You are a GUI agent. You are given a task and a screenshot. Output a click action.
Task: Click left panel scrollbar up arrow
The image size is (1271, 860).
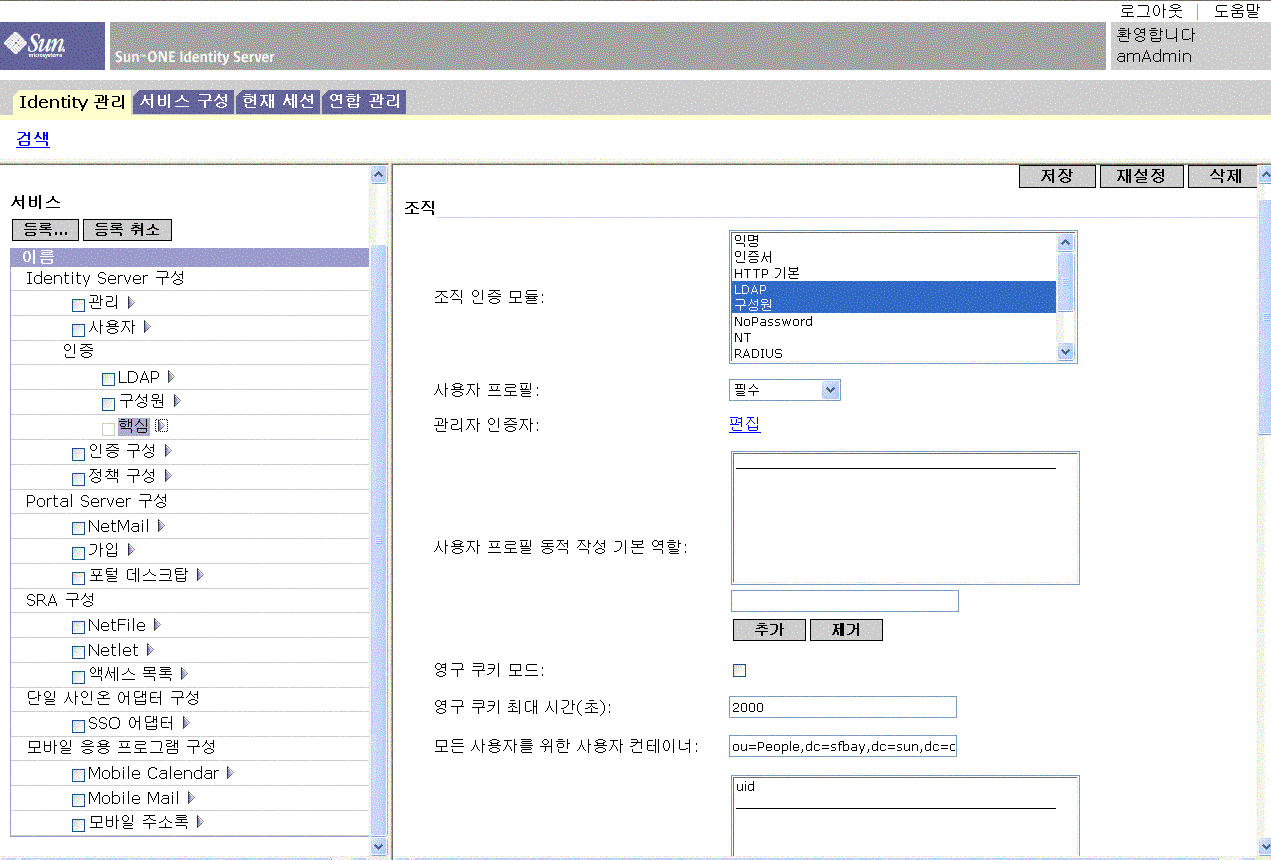coord(378,175)
